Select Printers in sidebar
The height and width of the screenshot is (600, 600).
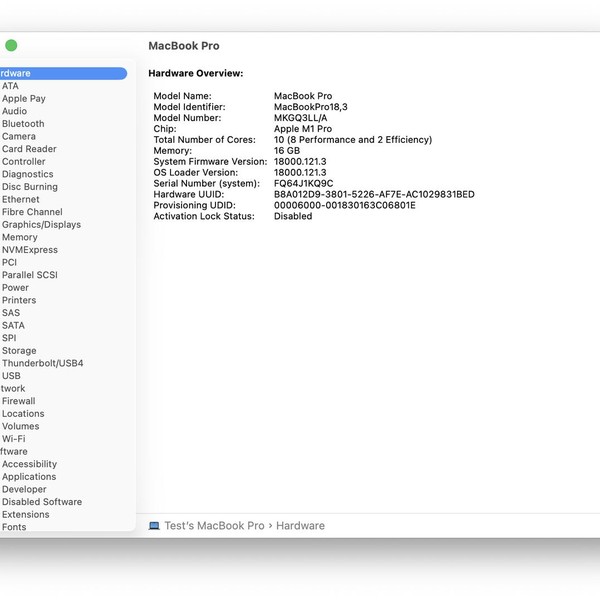pos(19,300)
